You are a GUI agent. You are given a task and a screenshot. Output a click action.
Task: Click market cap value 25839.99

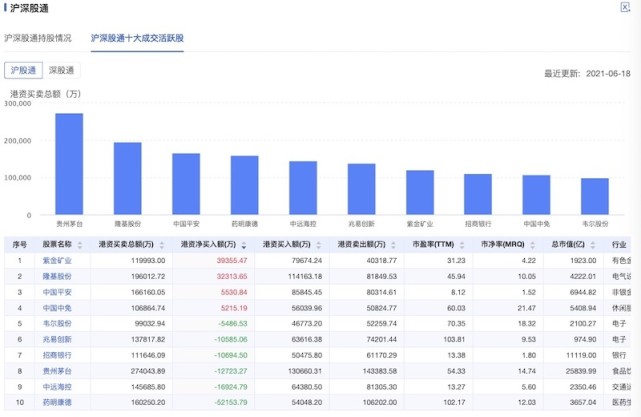pos(577,371)
